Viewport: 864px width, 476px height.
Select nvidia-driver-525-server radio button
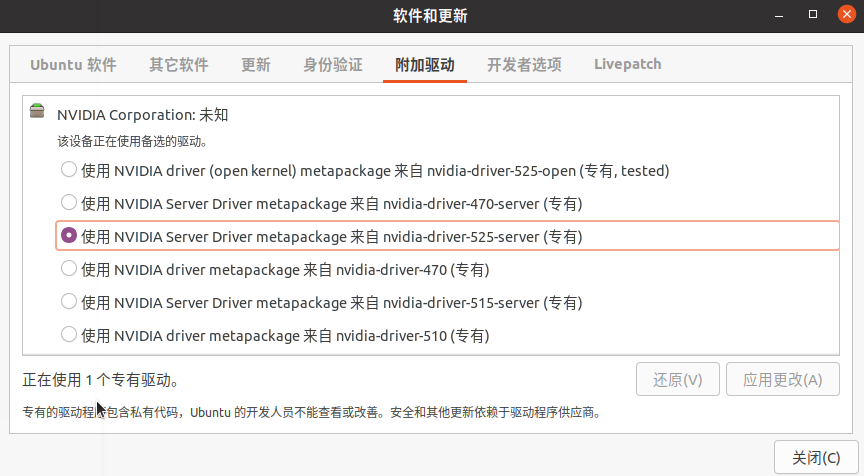click(x=69, y=235)
